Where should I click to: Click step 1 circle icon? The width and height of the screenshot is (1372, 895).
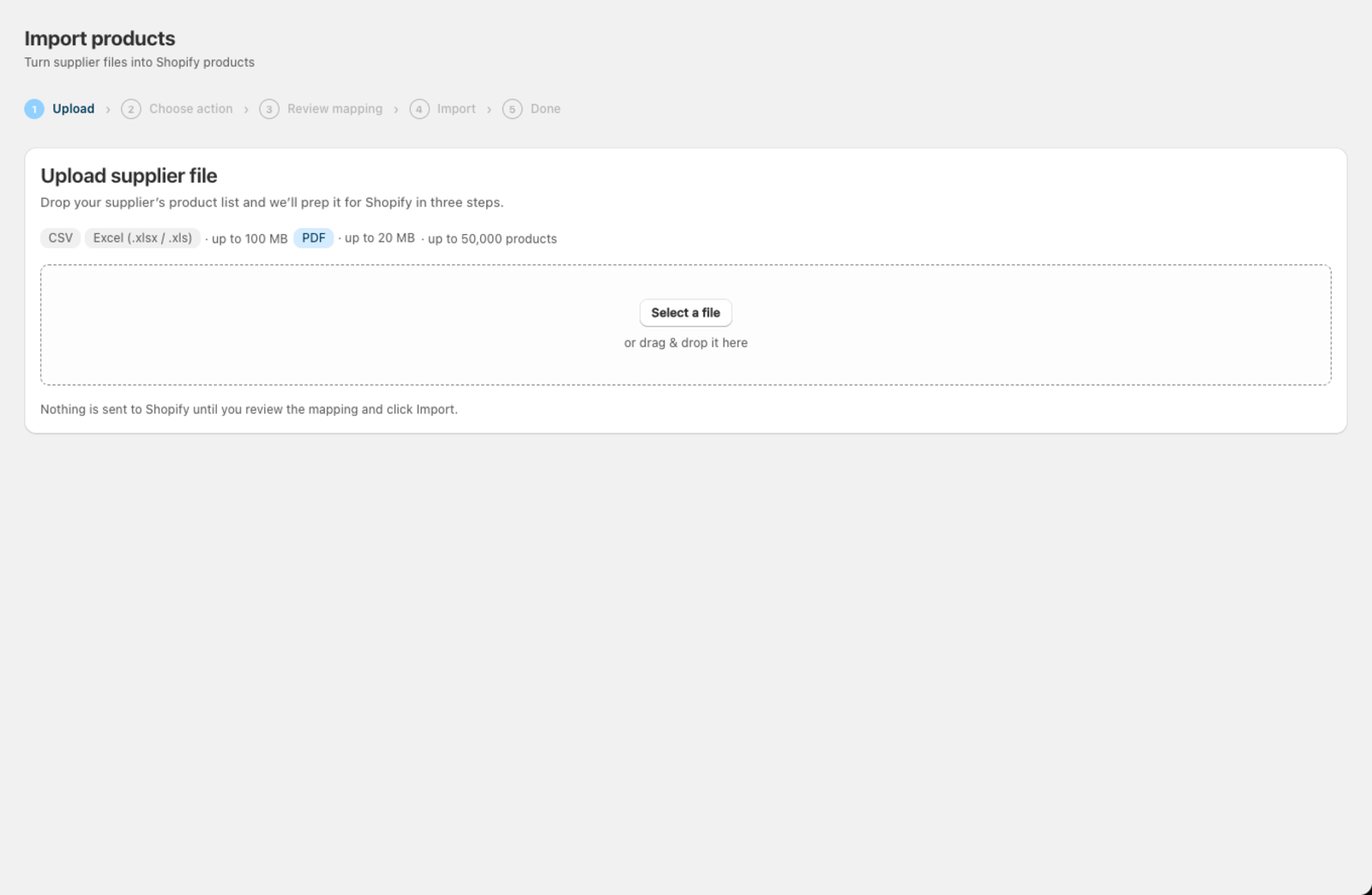coord(34,109)
